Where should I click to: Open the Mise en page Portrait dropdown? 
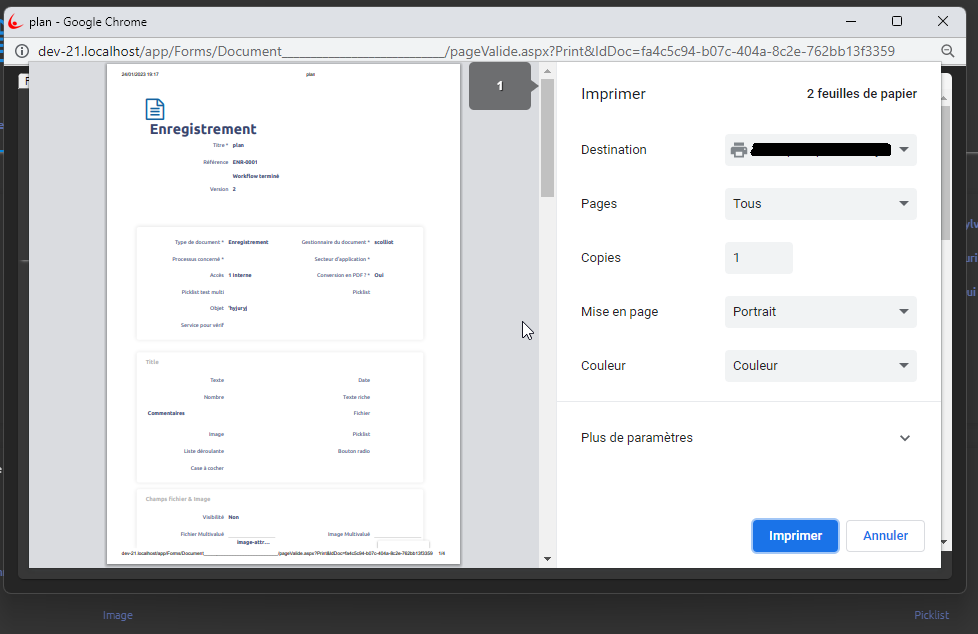pyautogui.click(x=820, y=312)
